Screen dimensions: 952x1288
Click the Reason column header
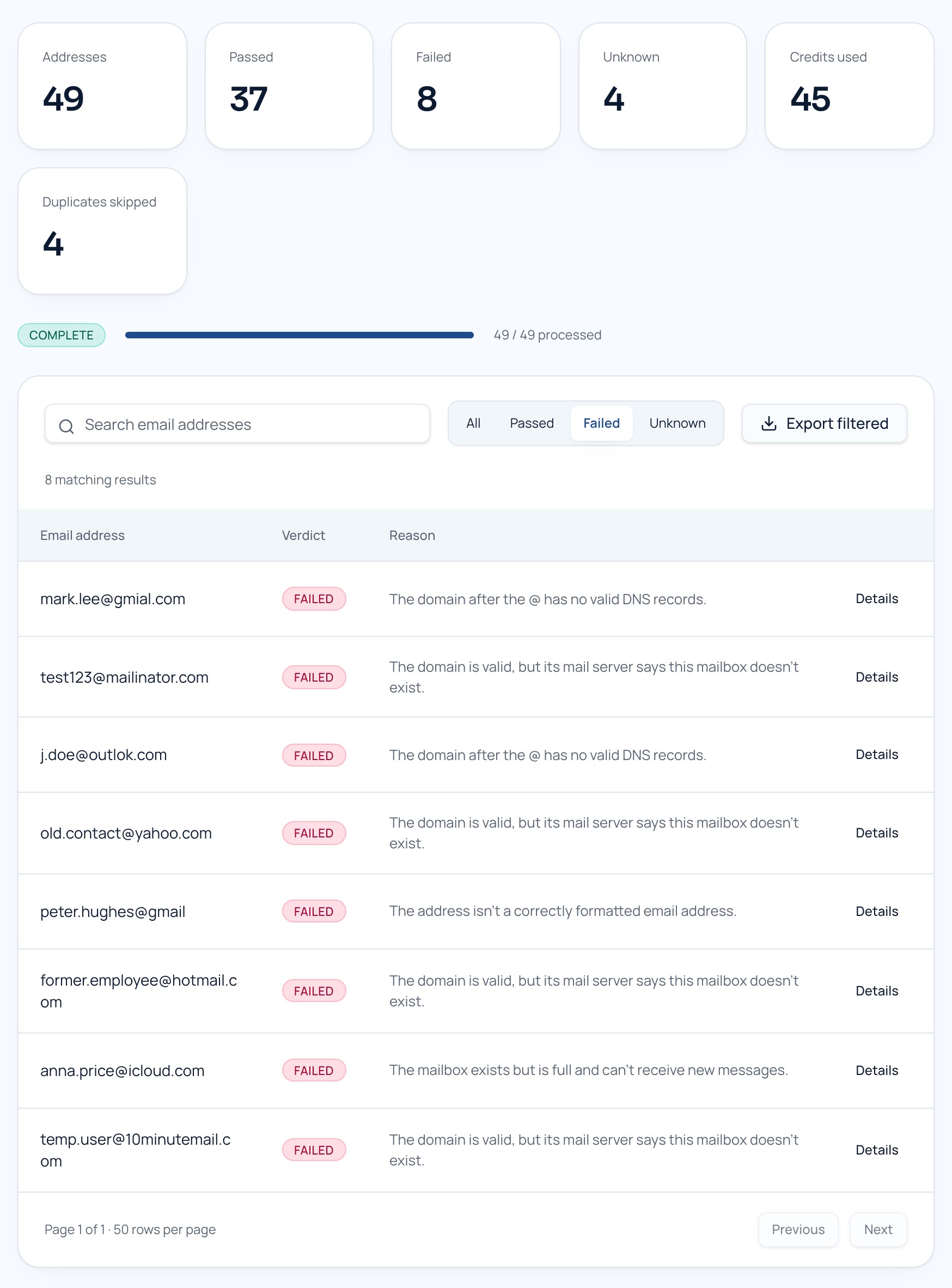[x=412, y=536]
